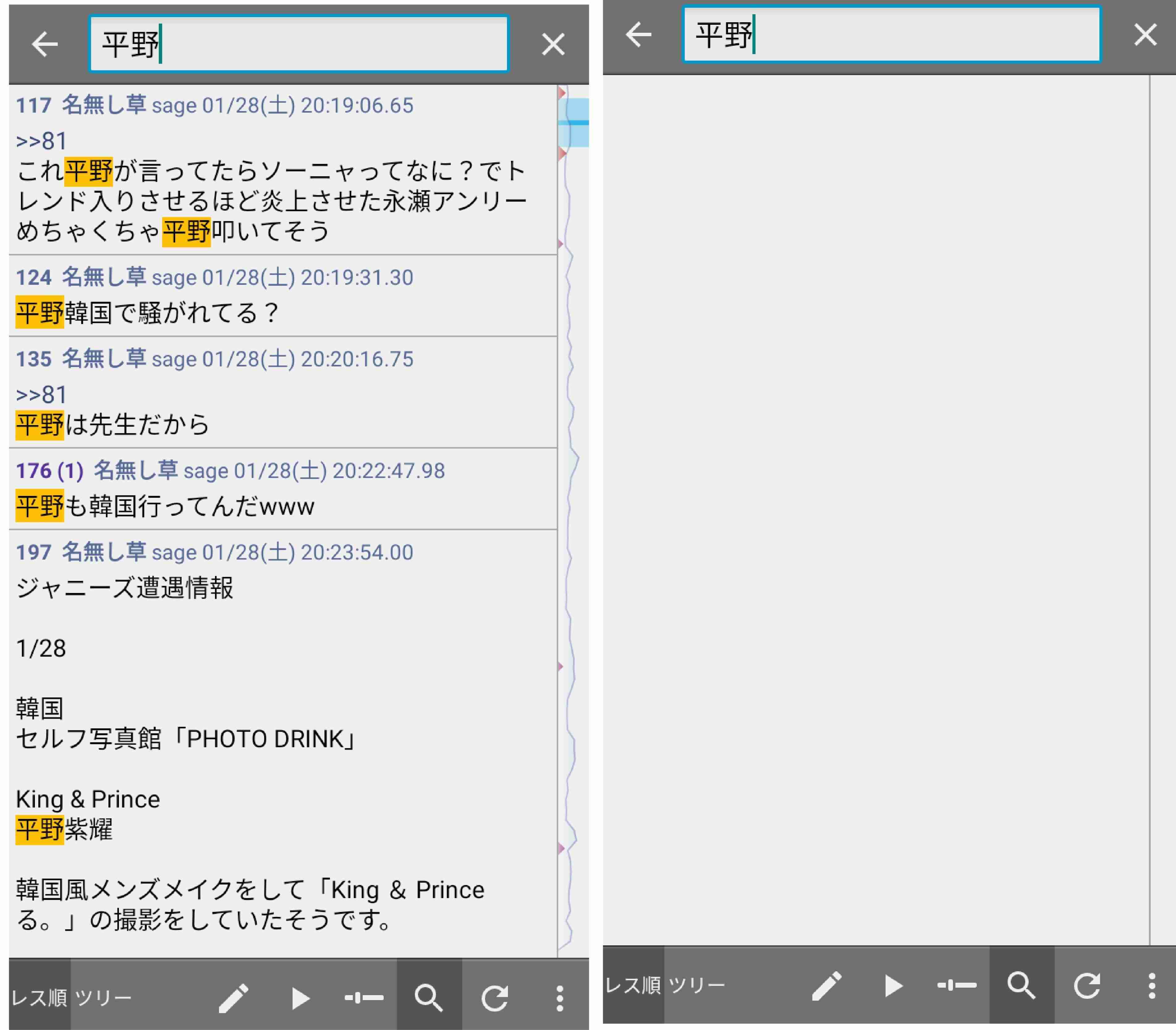Switch to ツリー tab in the left window
Viewport: 1176px width, 1030px height.
[104, 998]
